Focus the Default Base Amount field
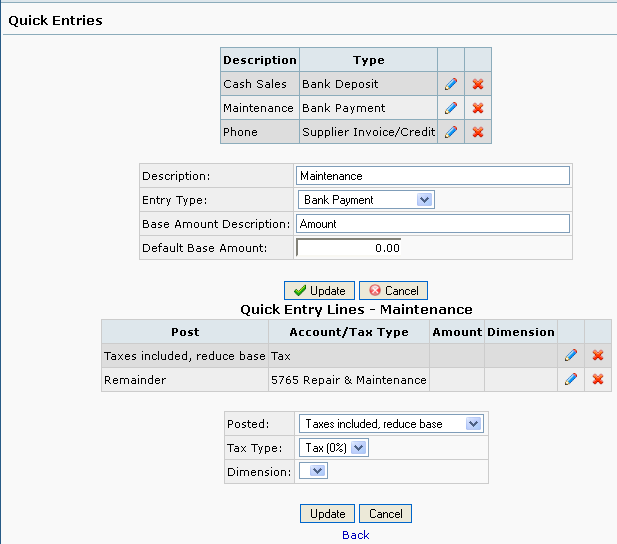Viewport: 617px width, 544px height. pos(349,248)
